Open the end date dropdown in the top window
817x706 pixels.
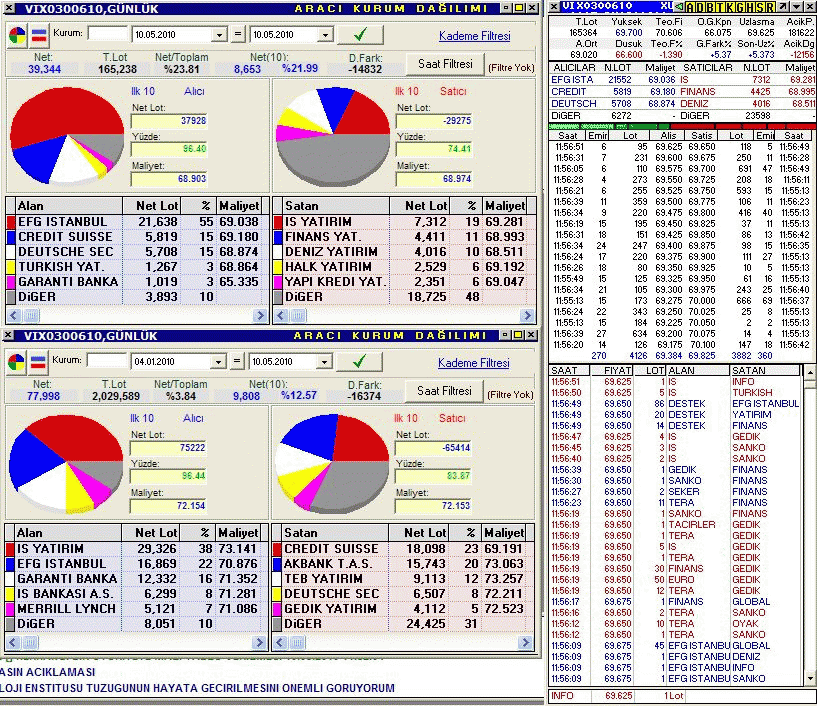coord(326,35)
